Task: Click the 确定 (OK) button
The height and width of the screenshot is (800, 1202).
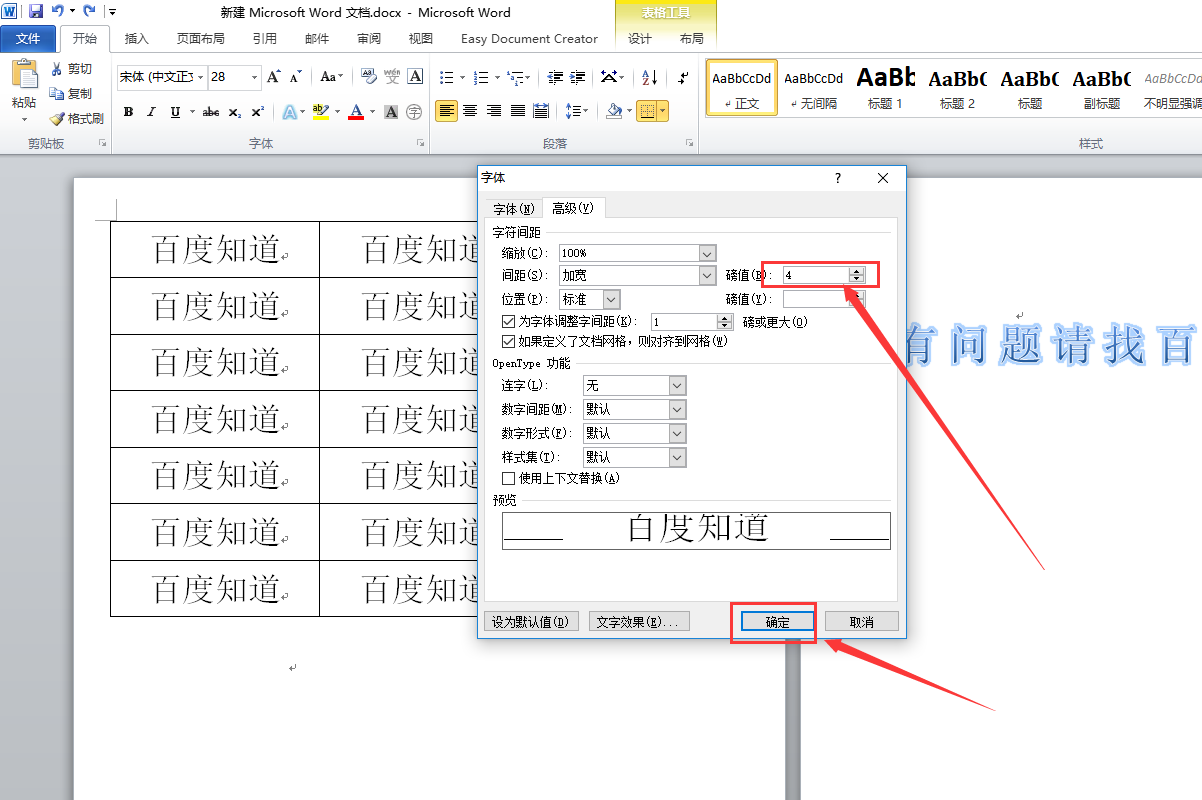Action: pyautogui.click(x=777, y=622)
